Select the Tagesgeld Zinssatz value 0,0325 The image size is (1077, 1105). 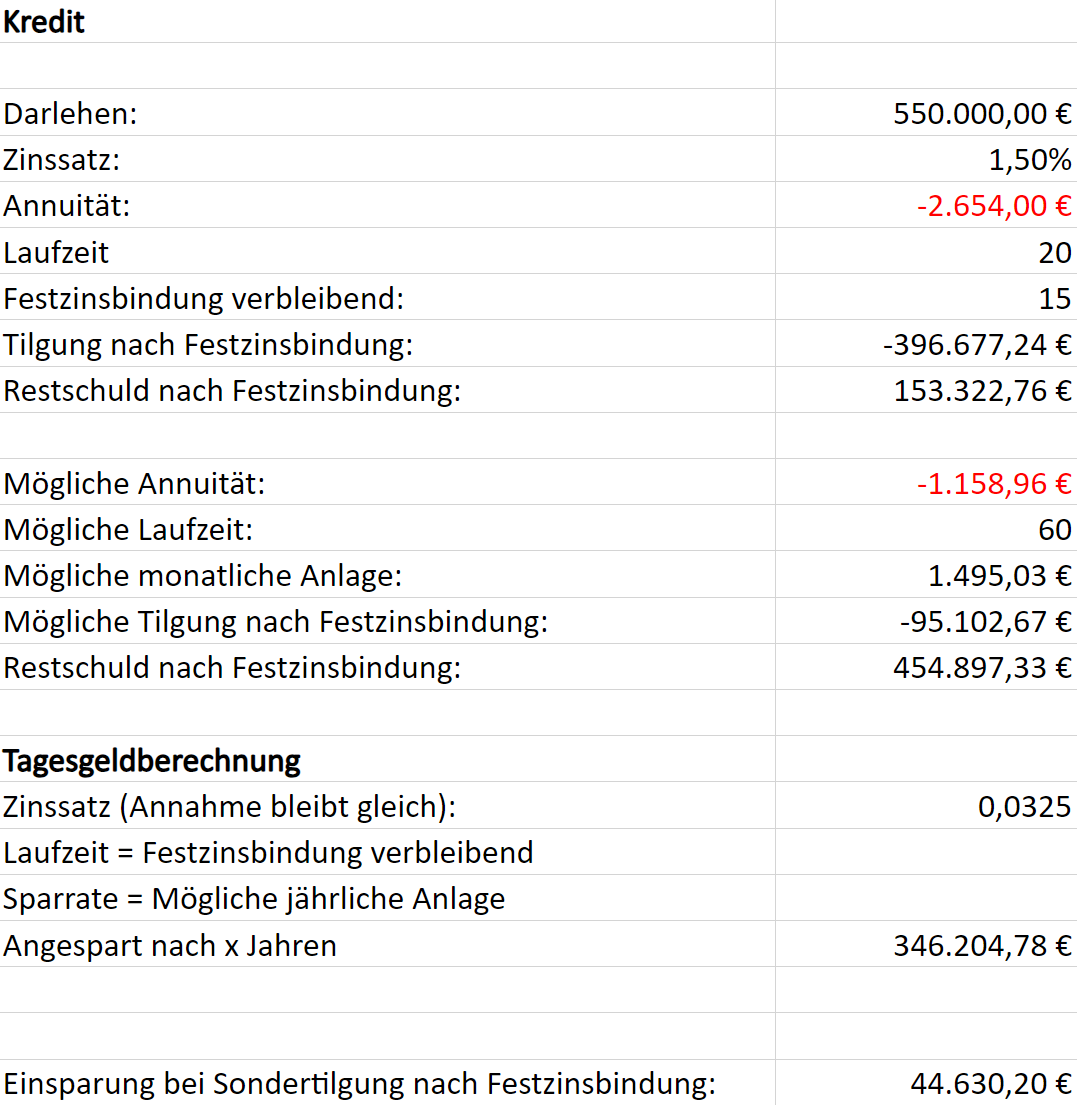(1024, 807)
